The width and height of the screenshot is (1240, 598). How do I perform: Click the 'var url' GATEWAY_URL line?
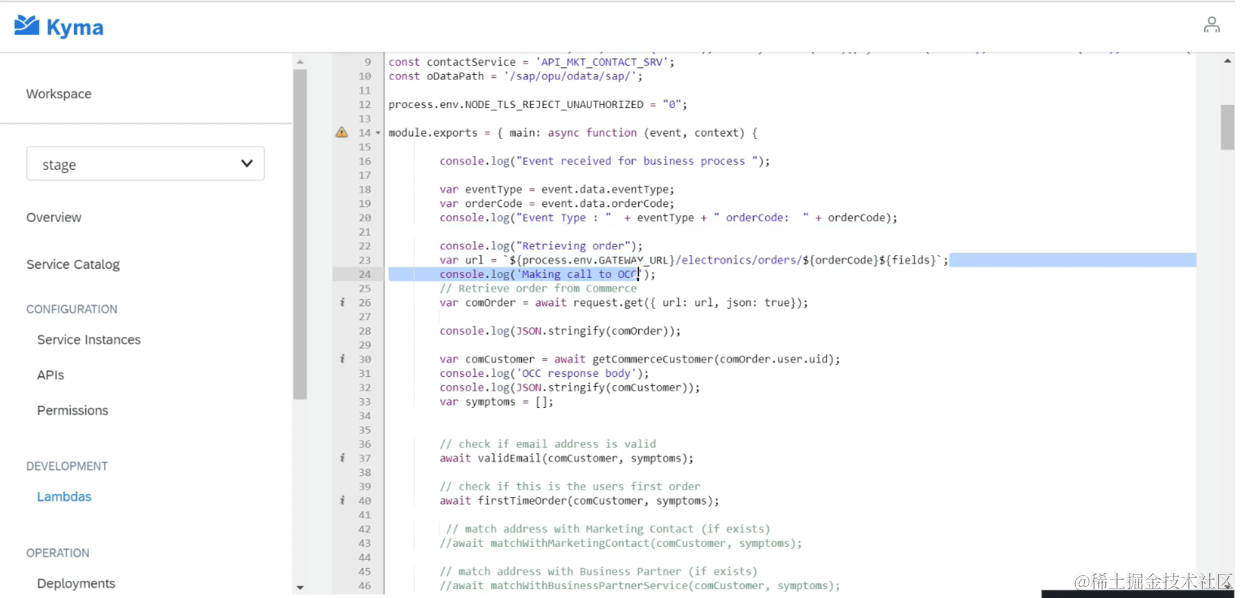pyautogui.click(x=693, y=260)
